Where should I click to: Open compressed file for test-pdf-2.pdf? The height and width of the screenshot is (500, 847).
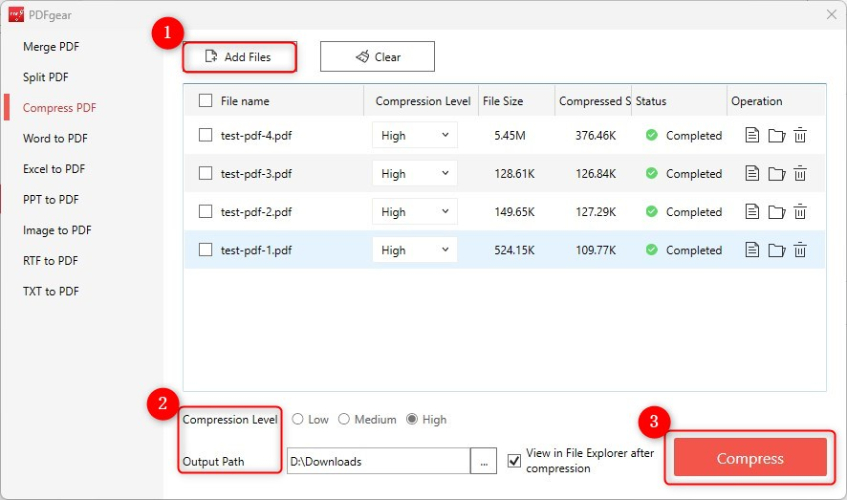click(x=752, y=212)
